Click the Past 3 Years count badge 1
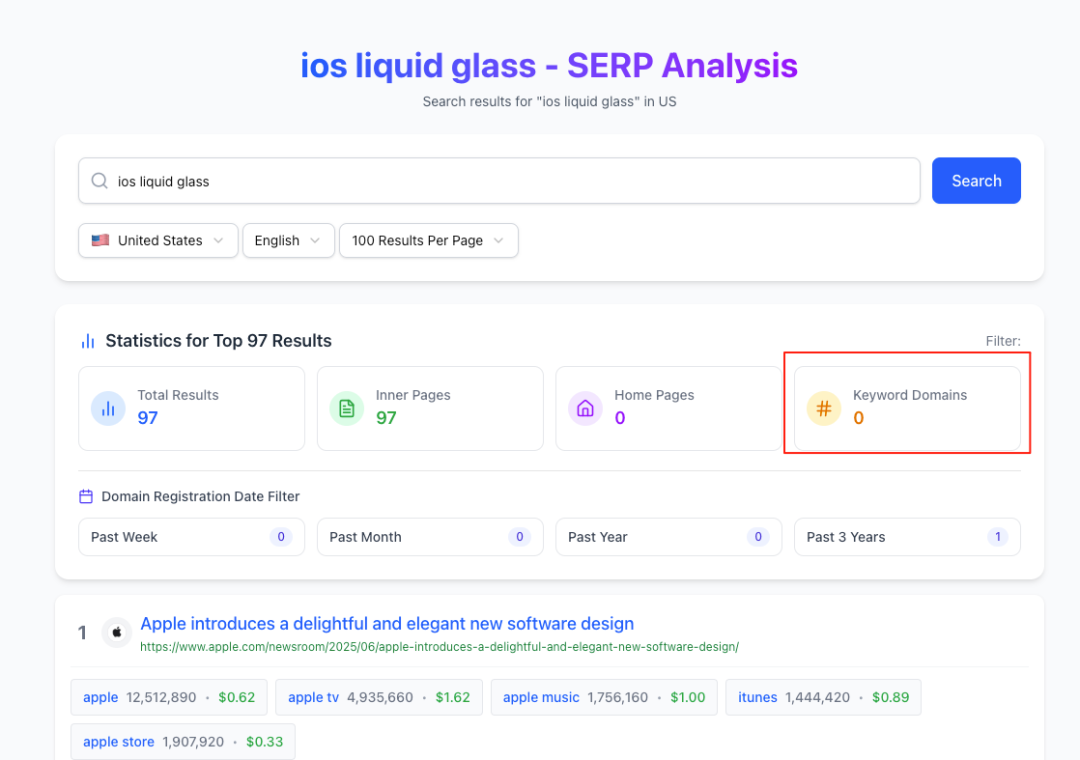The height and width of the screenshot is (760, 1080). click(x=997, y=537)
